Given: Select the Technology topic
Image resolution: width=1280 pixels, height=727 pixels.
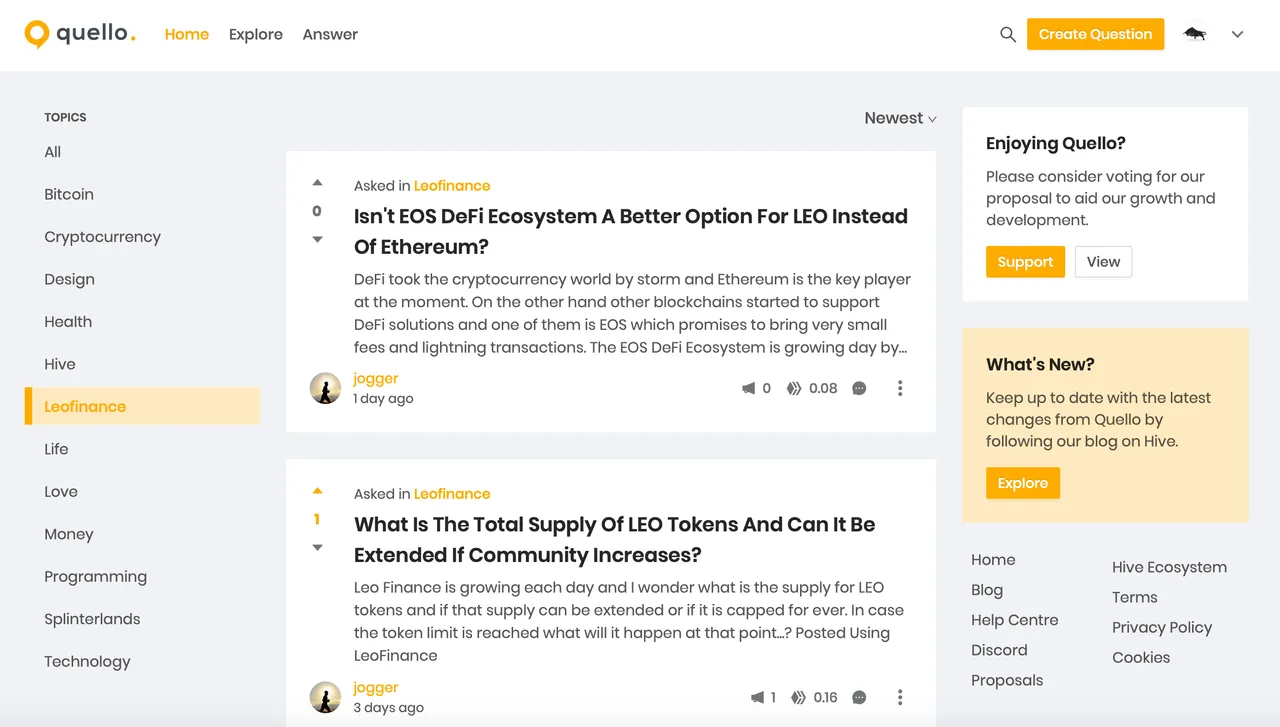Looking at the screenshot, I should (x=87, y=661).
